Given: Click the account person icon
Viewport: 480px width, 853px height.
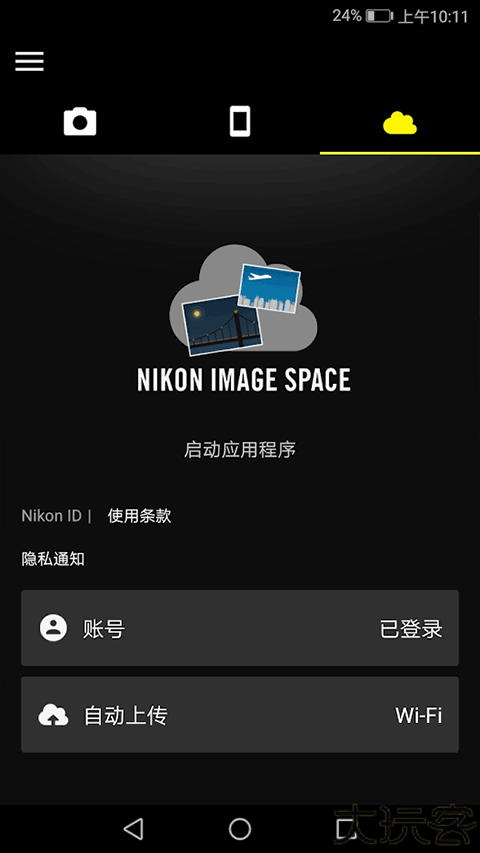Looking at the screenshot, I should 53,628.
